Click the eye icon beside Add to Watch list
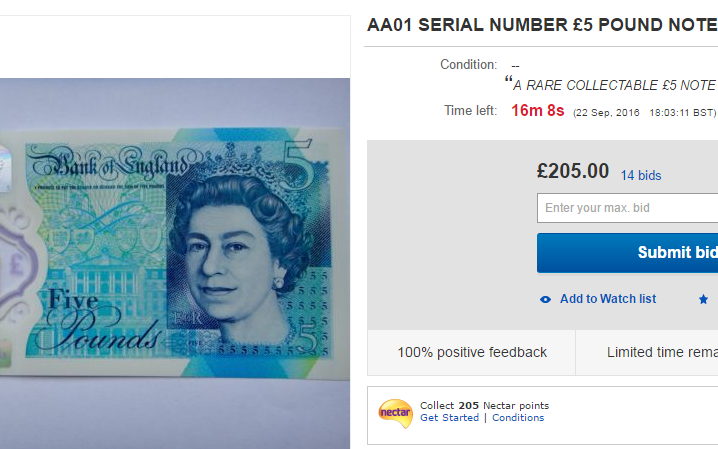Screen dimensions: 718x449 (545, 299)
